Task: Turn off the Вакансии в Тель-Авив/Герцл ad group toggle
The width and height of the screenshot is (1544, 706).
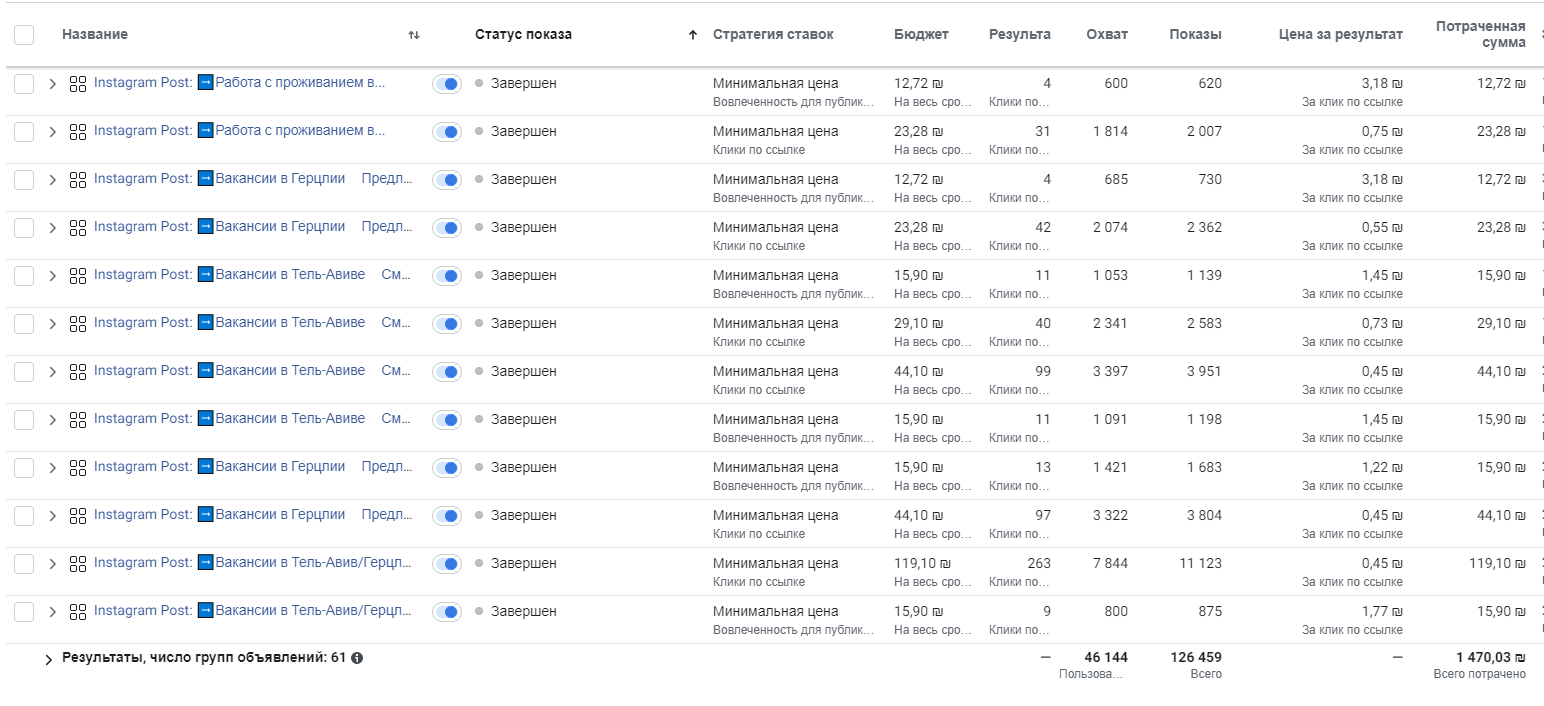Action: (x=446, y=563)
